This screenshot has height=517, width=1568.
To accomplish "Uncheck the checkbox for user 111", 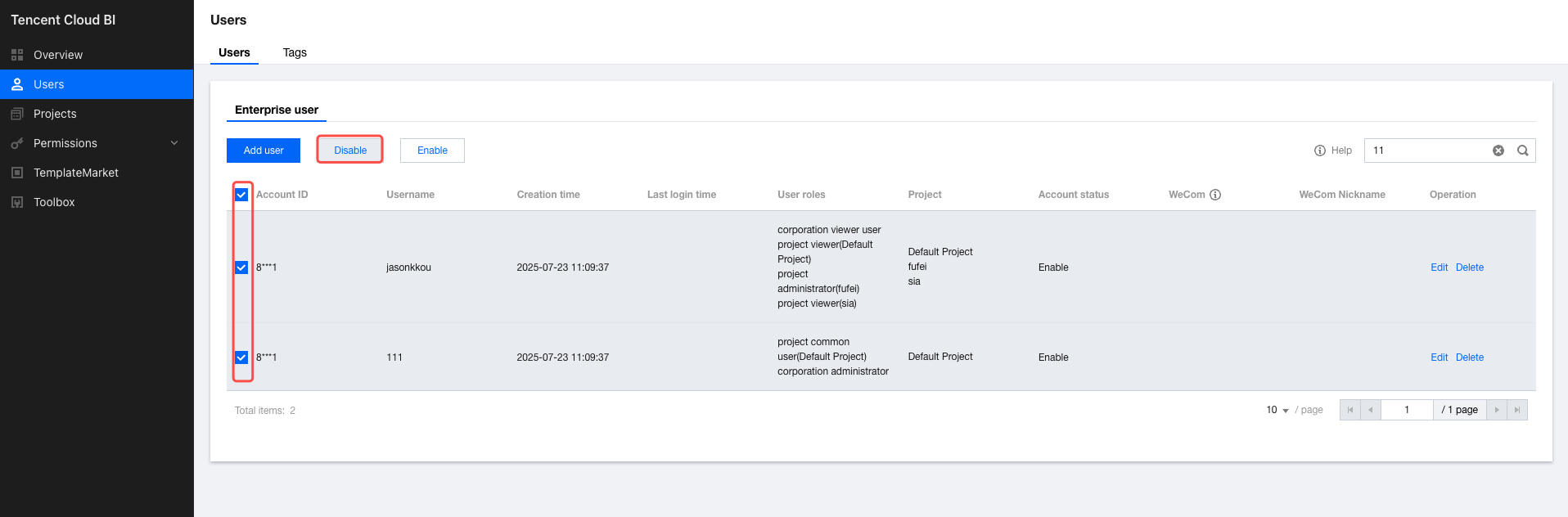I will coord(241,357).
